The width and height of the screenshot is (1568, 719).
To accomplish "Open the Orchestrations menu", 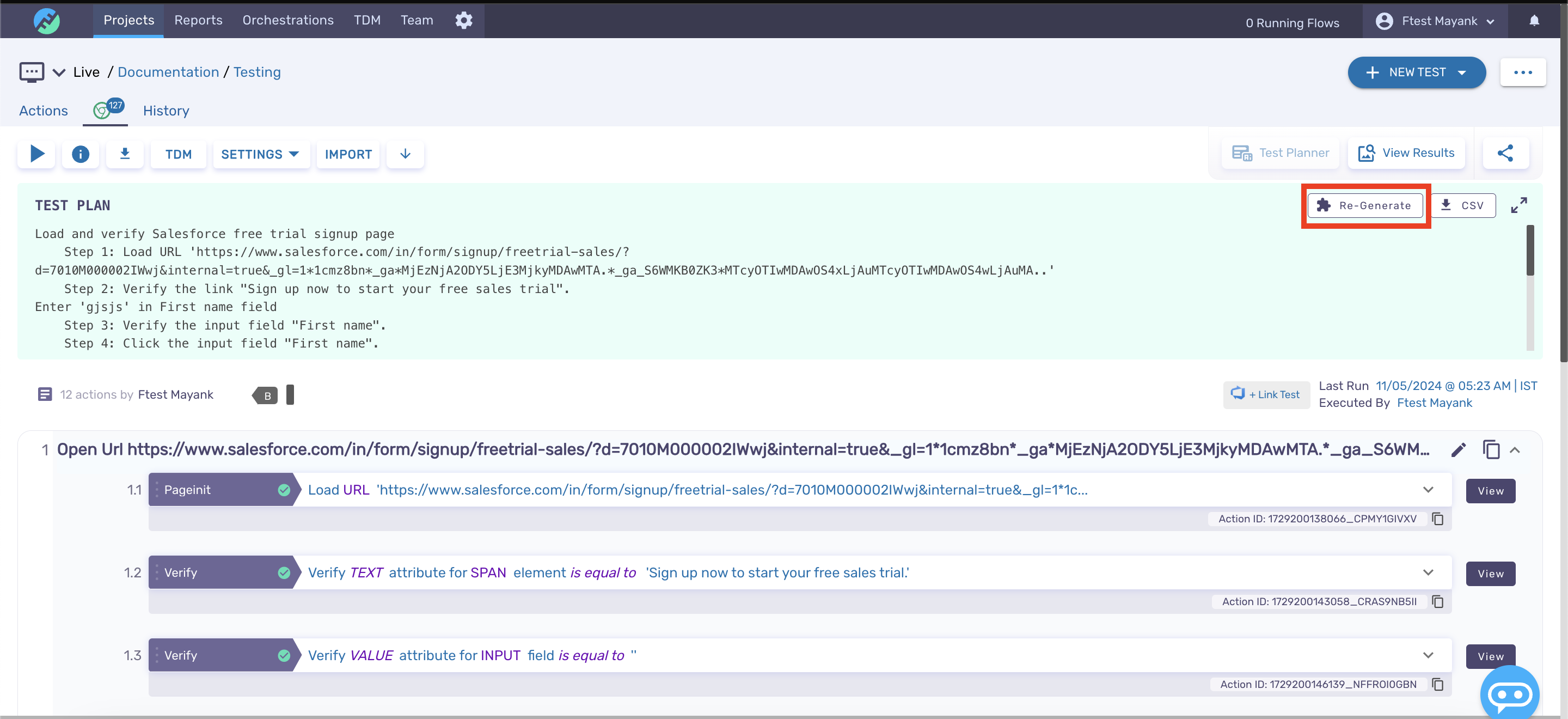I will tap(288, 20).
